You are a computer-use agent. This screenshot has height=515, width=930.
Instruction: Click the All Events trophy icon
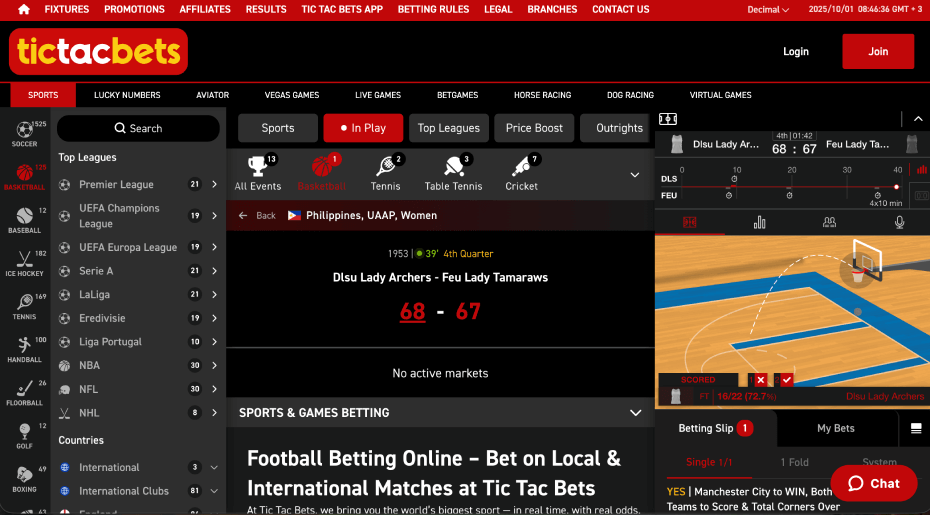click(x=258, y=172)
